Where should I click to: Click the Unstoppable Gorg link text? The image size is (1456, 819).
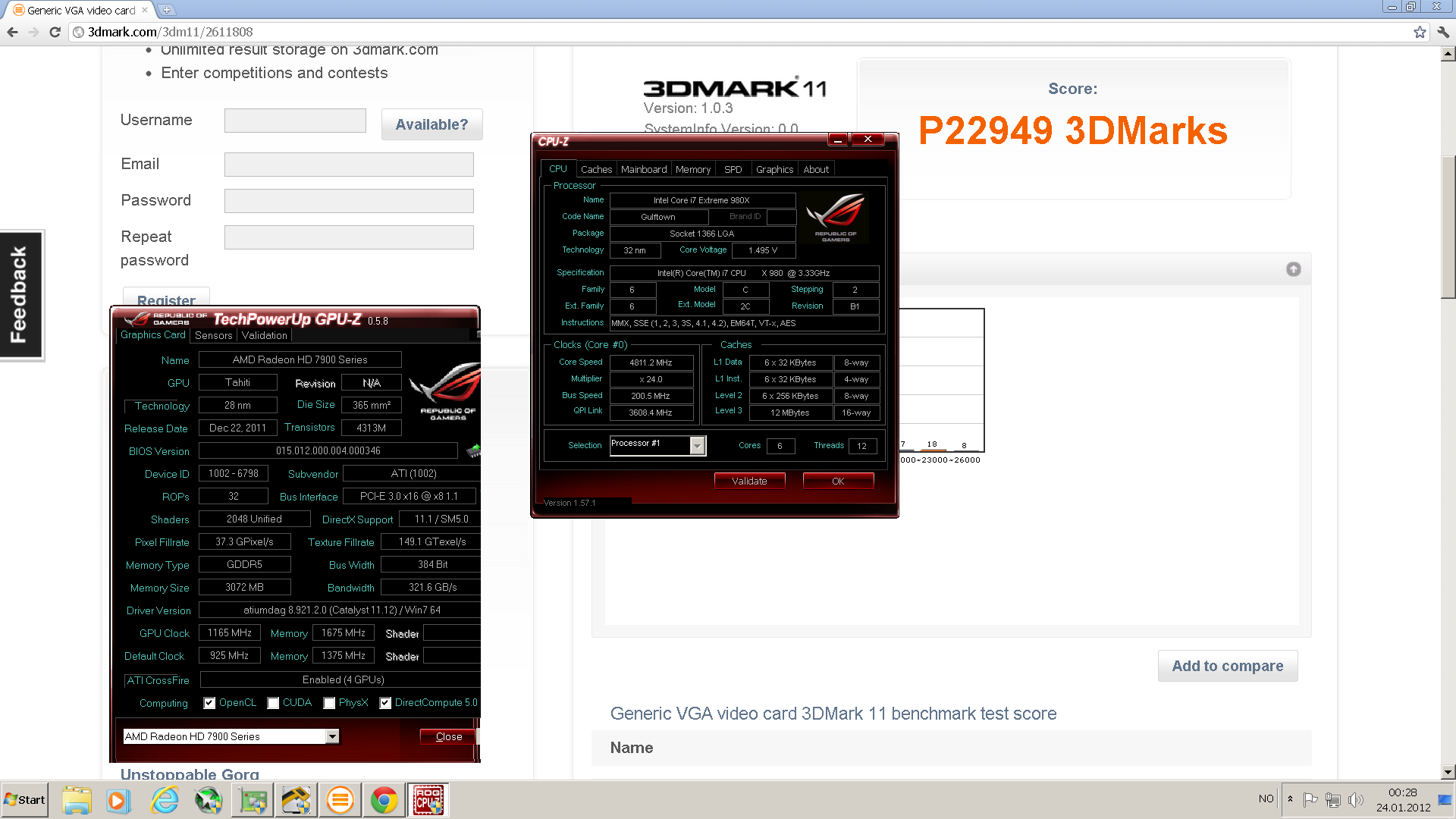190,773
